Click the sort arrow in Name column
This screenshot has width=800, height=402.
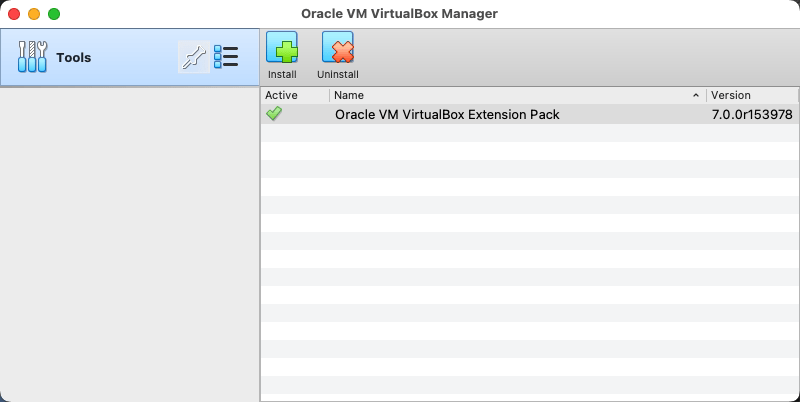coord(696,95)
